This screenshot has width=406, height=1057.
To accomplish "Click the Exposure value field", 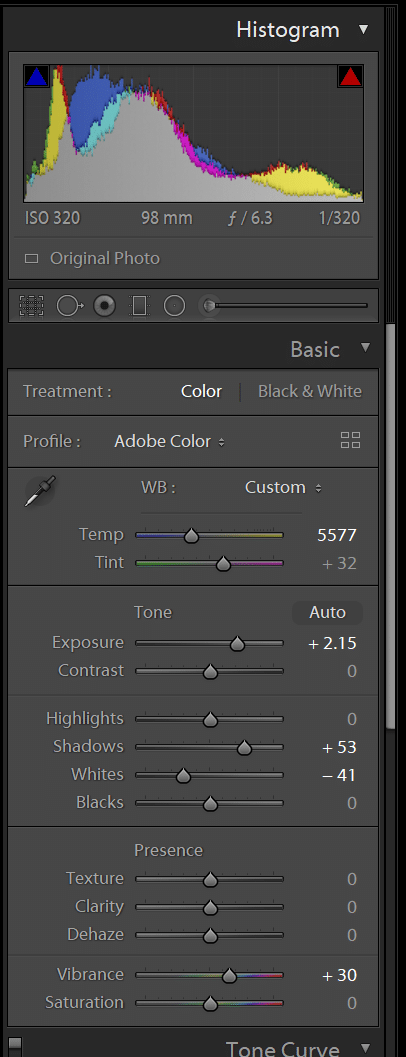I will [x=332, y=644].
